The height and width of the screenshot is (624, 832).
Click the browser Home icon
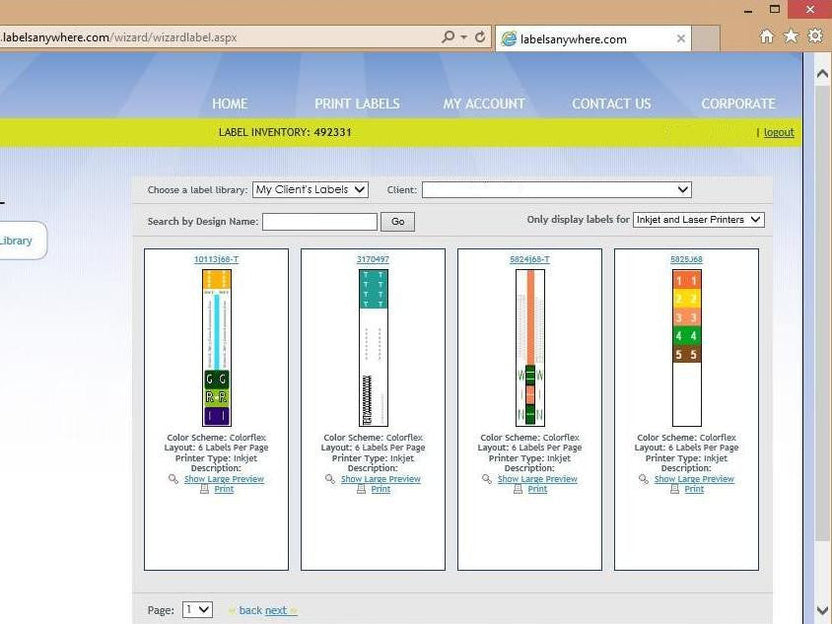[x=765, y=34]
